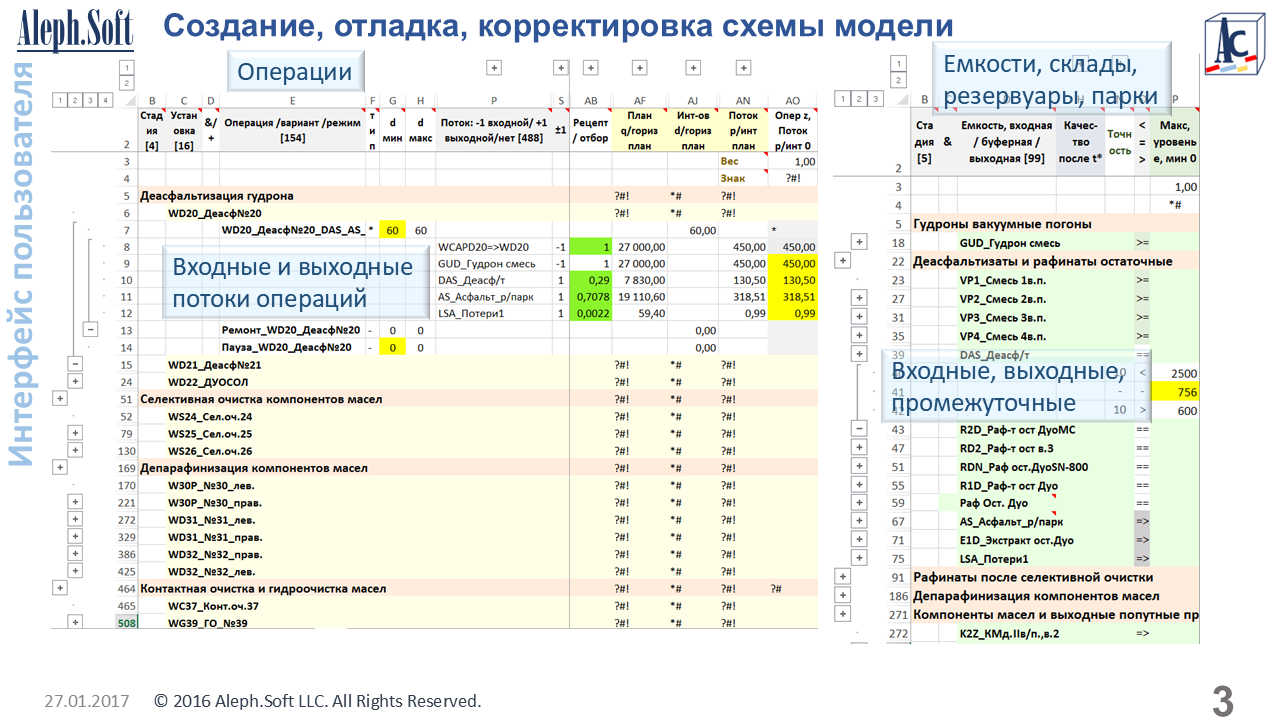Click column outline level 1 button in left sheet
The width and height of the screenshot is (1280, 720).
126,68
